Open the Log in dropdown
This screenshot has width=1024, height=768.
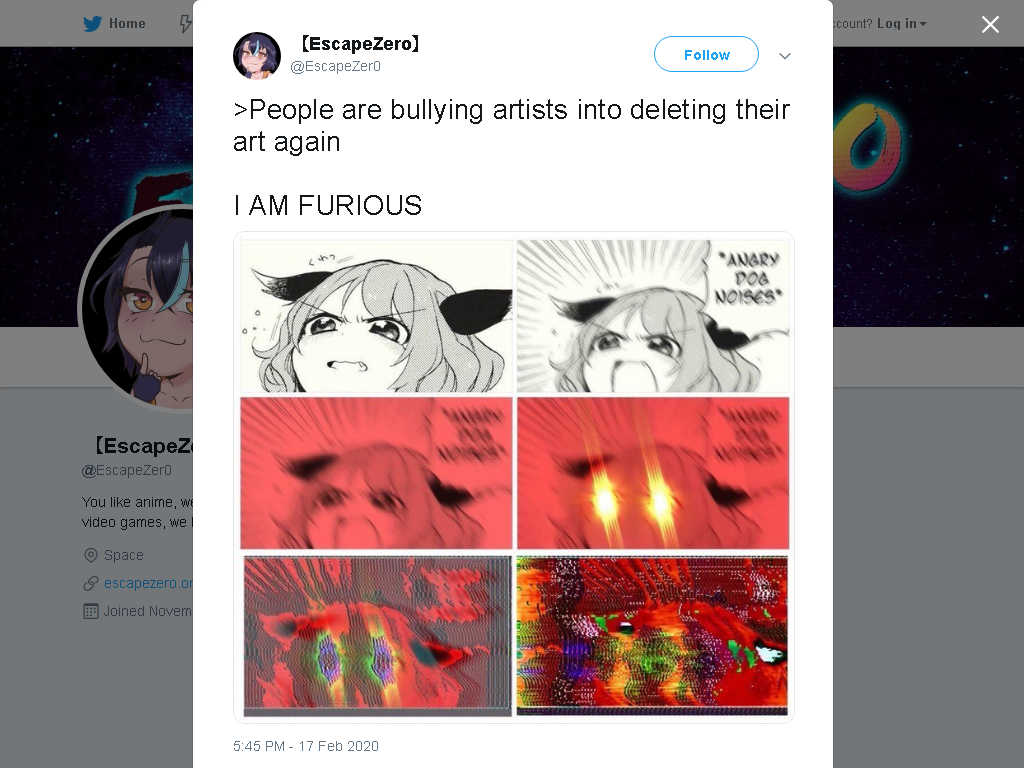(x=901, y=24)
